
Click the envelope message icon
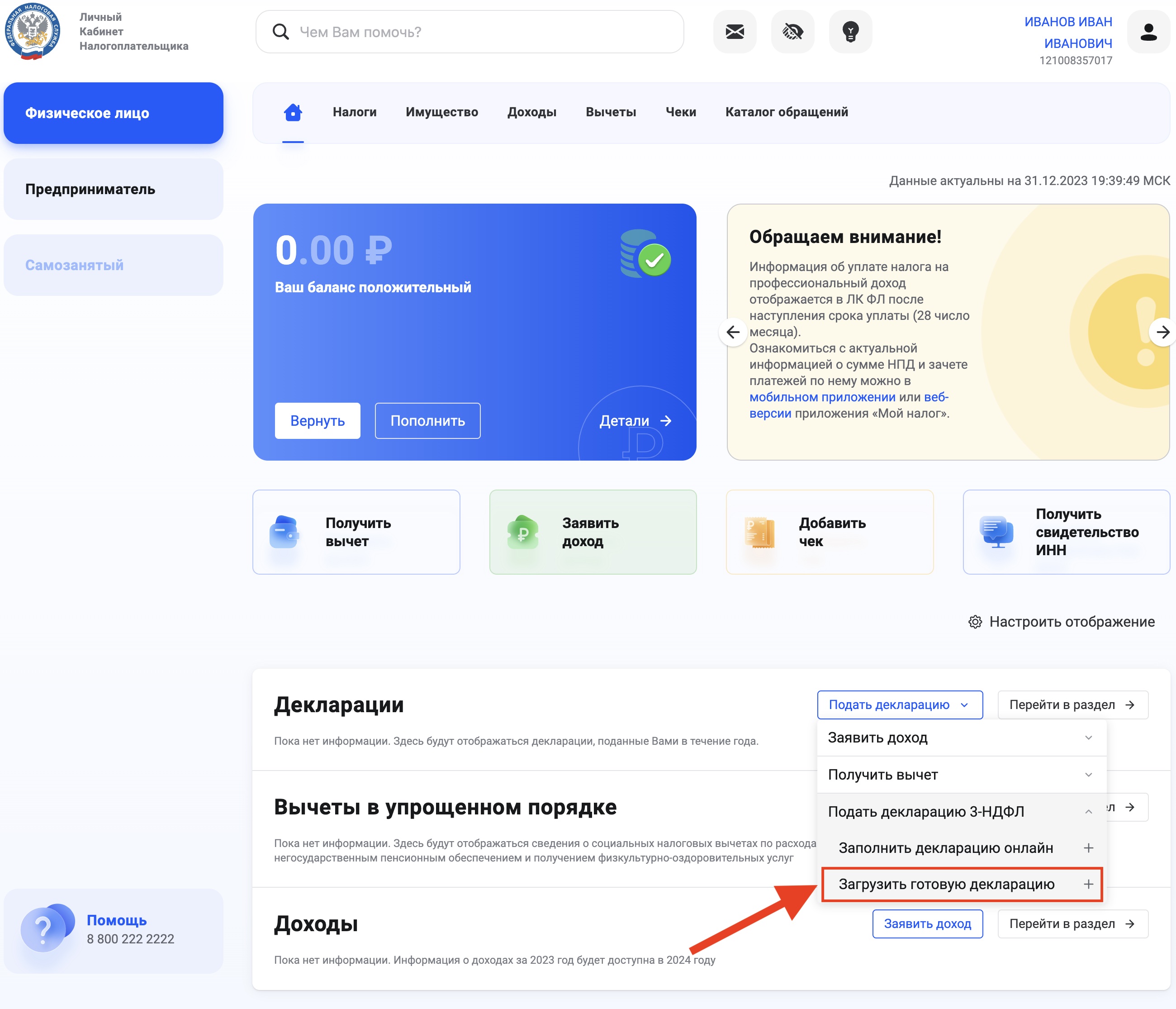point(735,32)
